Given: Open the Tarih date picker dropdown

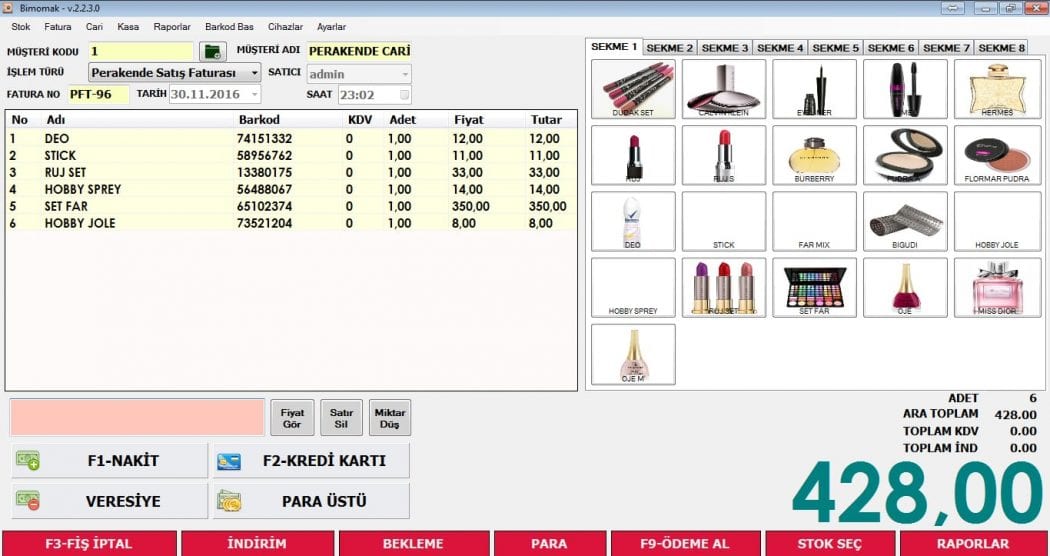Looking at the screenshot, I should [x=254, y=95].
